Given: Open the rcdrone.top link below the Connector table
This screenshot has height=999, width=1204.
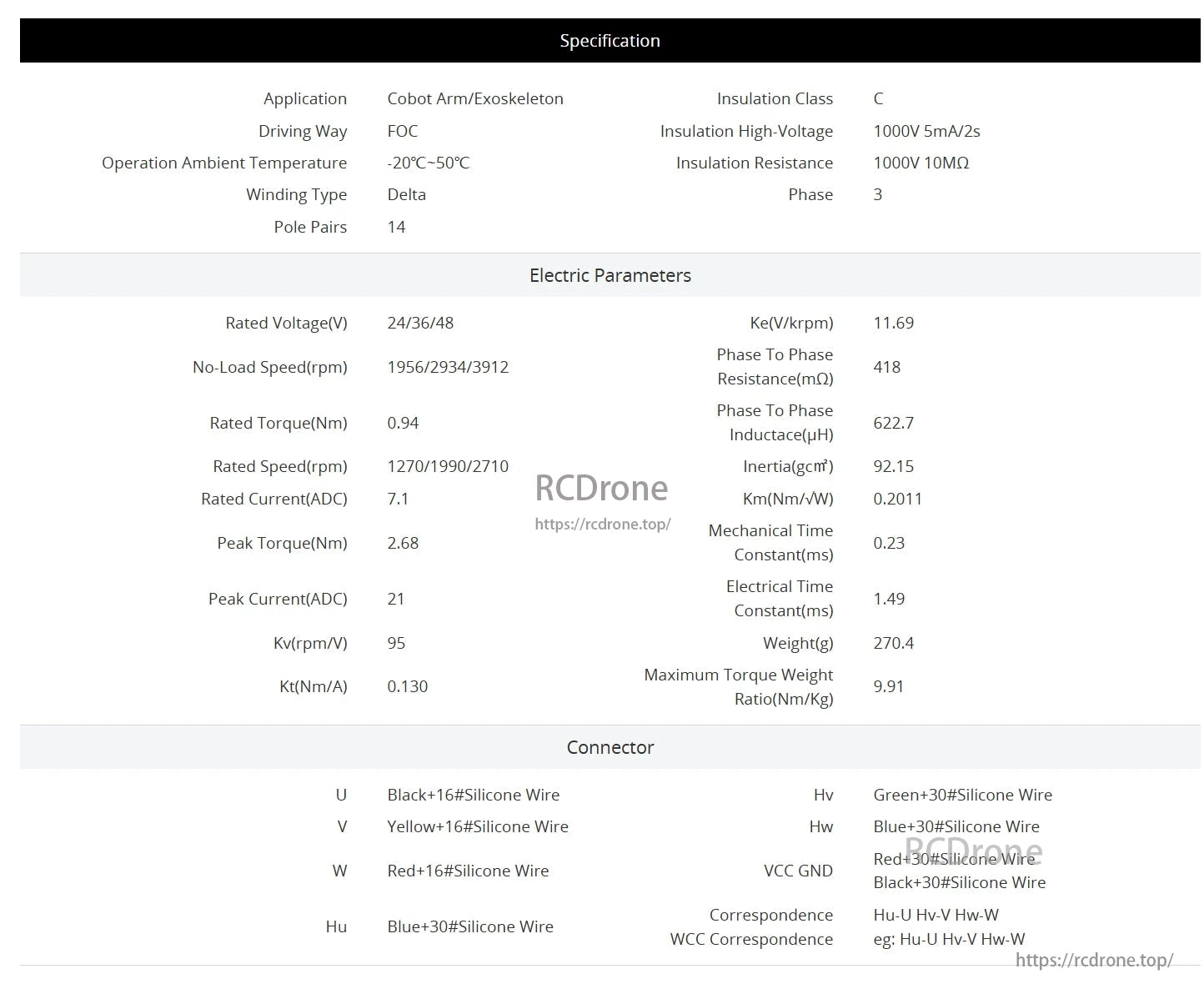Looking at the screenshot, I should click(1093, 960).
